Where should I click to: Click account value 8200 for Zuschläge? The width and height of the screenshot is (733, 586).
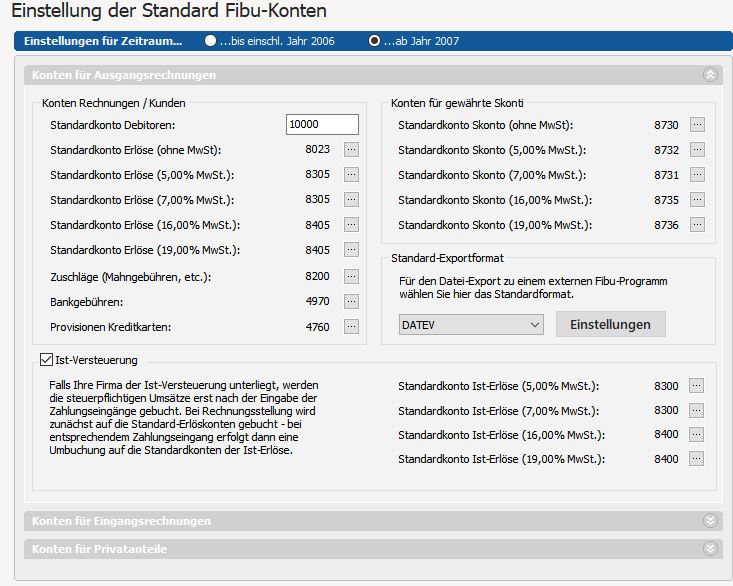click(317, 276)
